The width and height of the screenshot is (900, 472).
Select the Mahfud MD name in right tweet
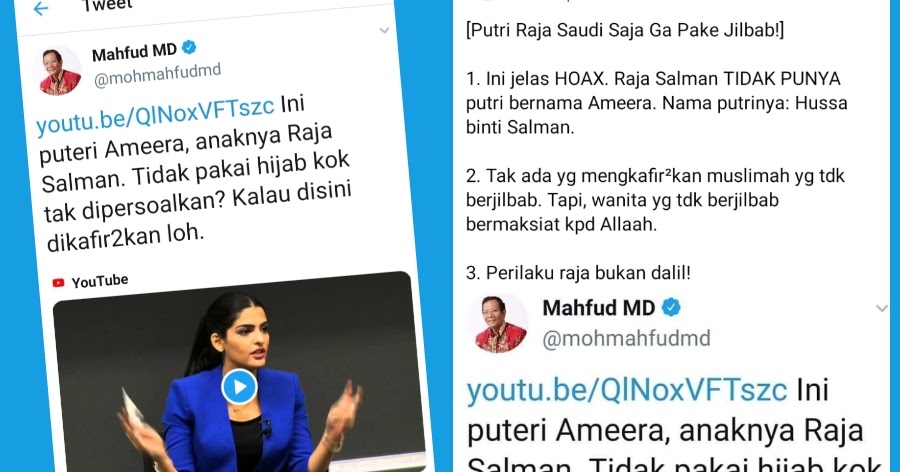599,308
